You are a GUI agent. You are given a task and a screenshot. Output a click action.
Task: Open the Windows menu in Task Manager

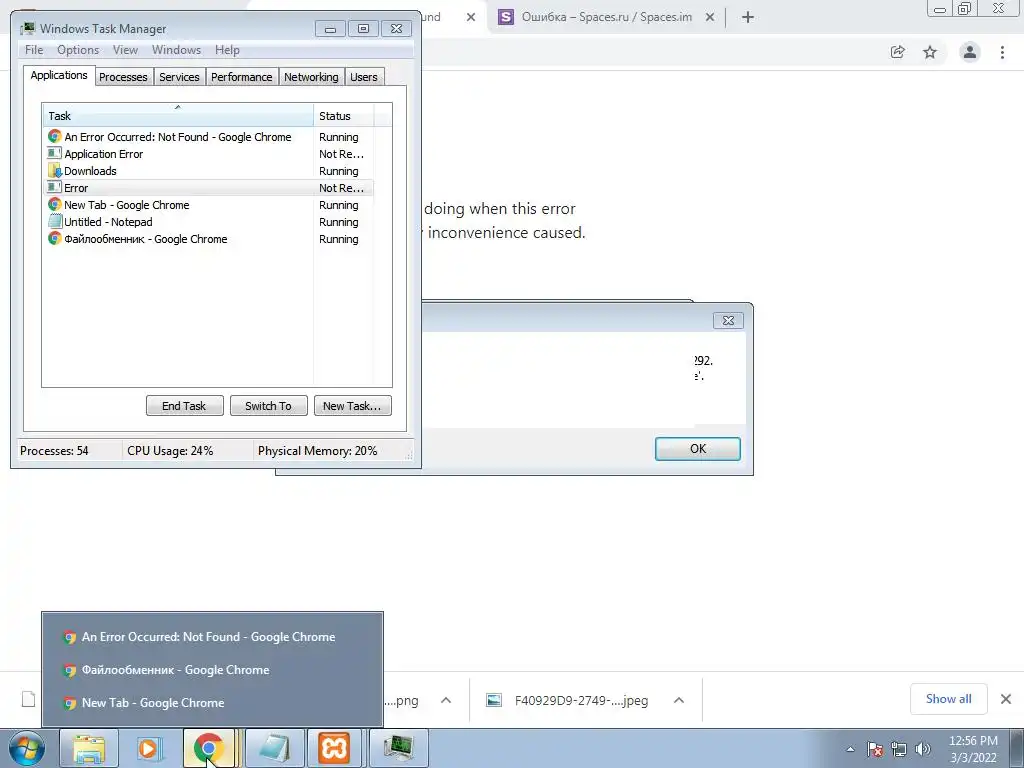pos(176,50)
